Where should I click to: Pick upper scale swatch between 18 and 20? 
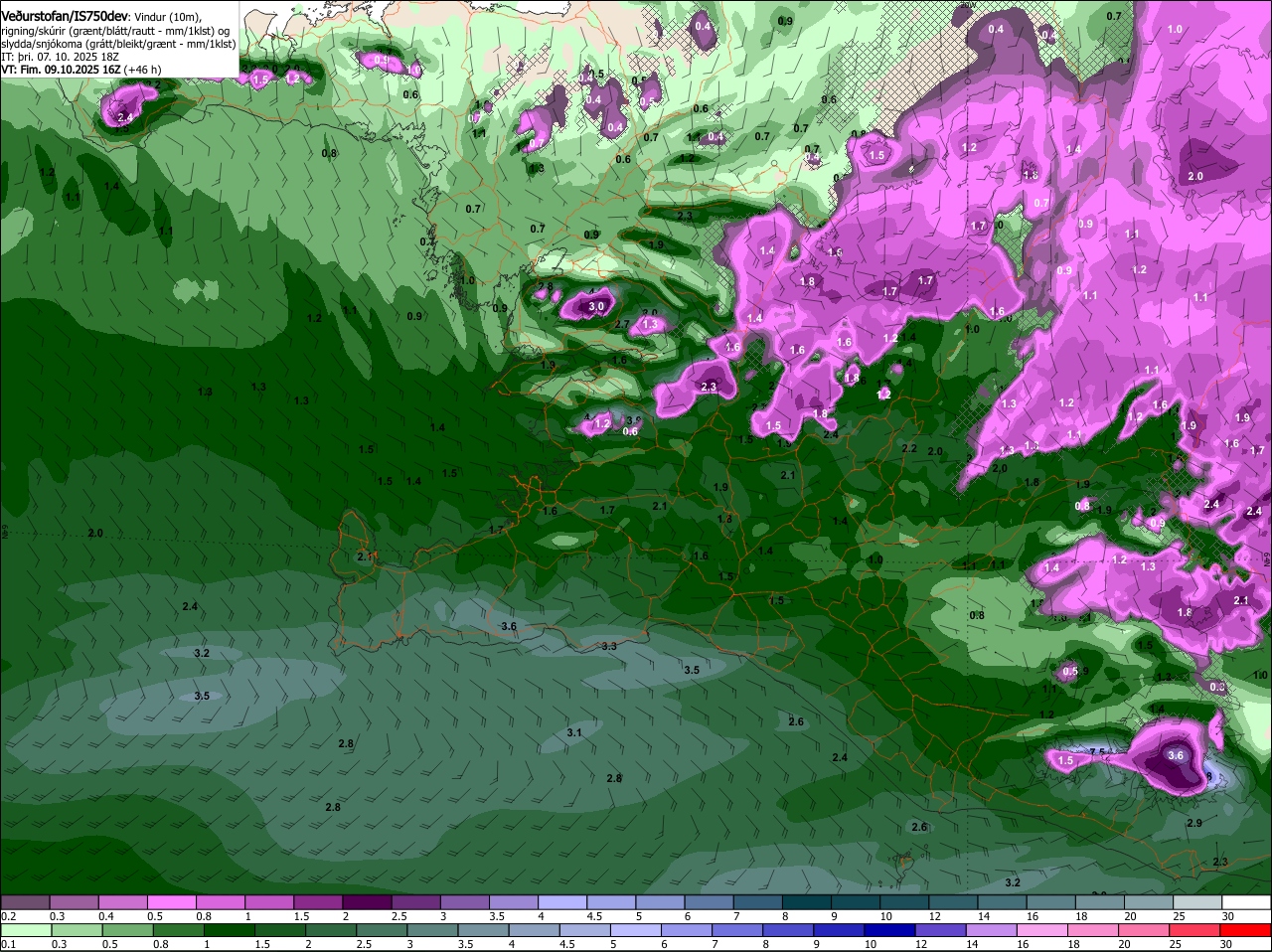pyautogui.click(x=1099, y=902)
